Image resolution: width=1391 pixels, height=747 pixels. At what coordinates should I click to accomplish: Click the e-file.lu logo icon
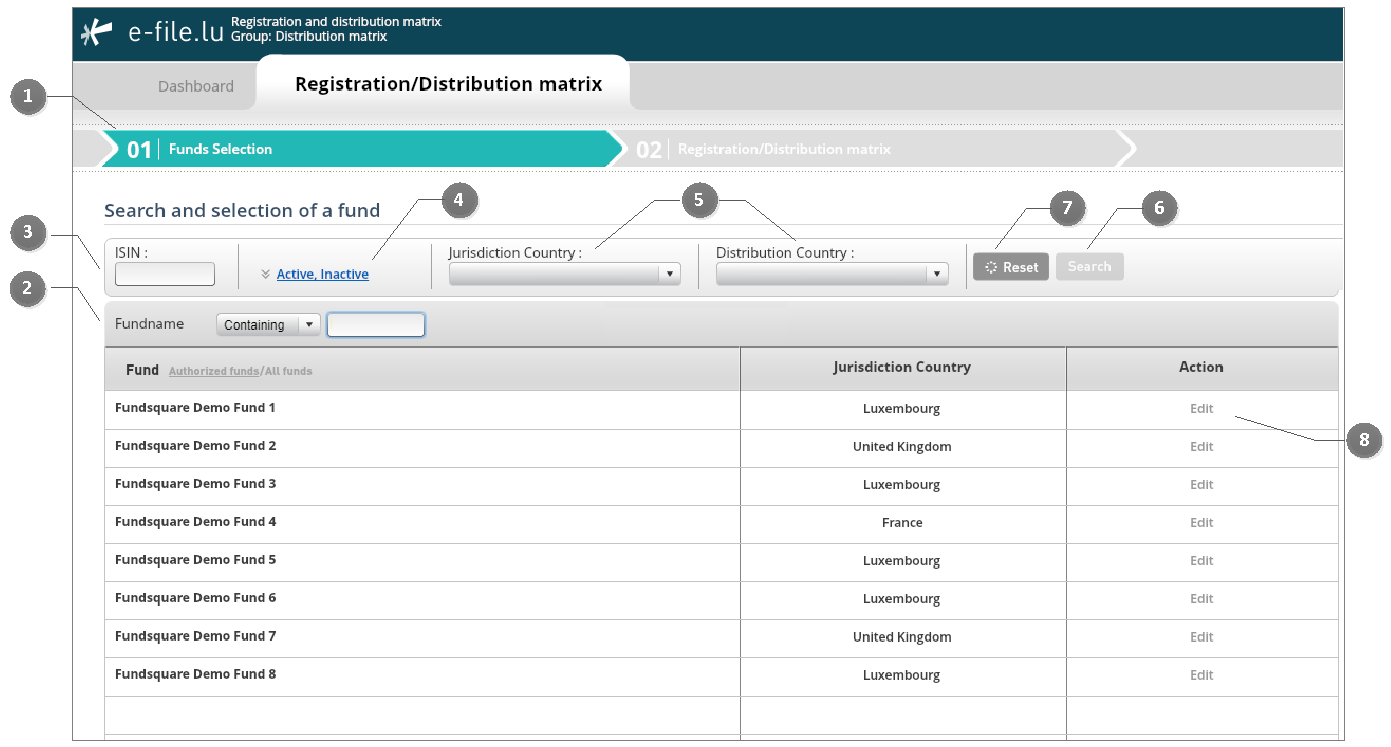(x=97, y=33)
